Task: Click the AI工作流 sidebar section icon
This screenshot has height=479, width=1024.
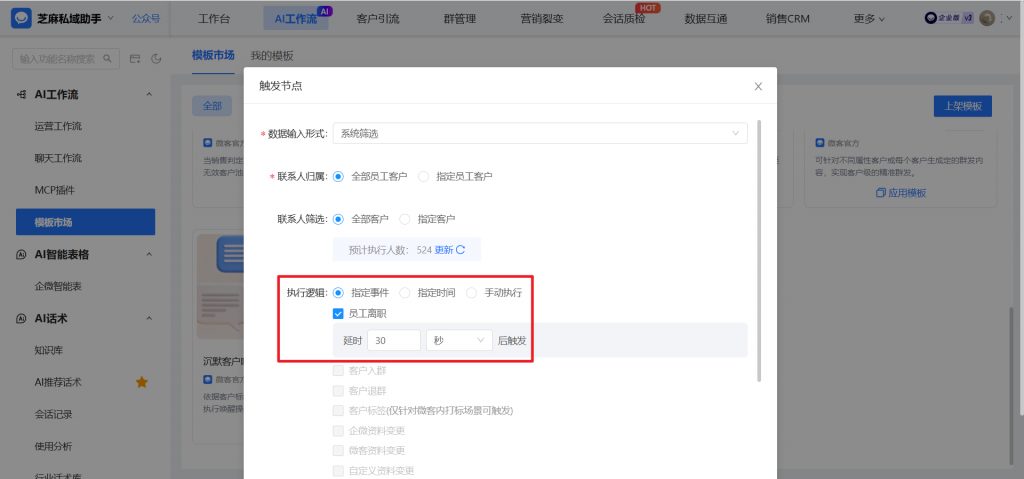Action: click(22, 95)
